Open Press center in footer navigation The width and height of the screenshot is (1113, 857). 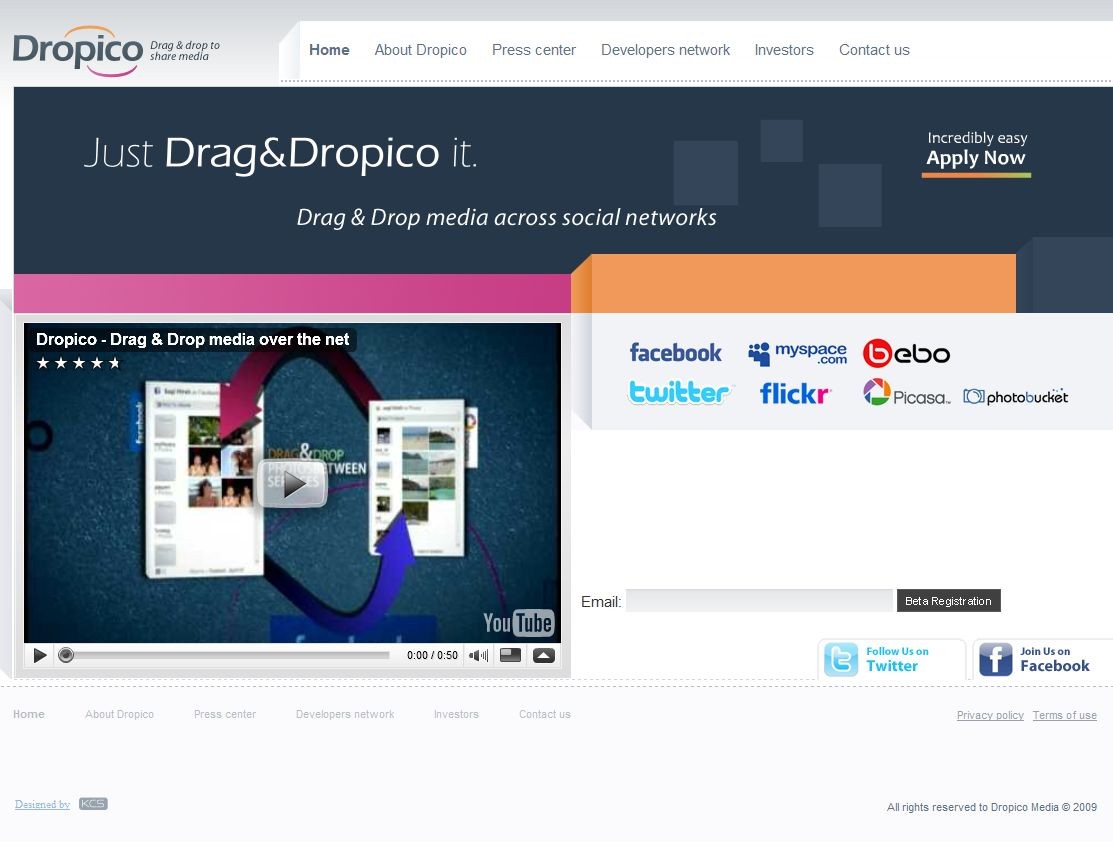tap(225, 714)
